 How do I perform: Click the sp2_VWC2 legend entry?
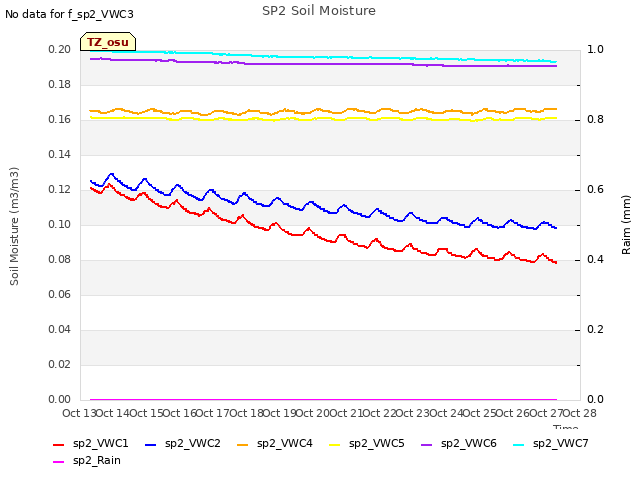(183, 443)
